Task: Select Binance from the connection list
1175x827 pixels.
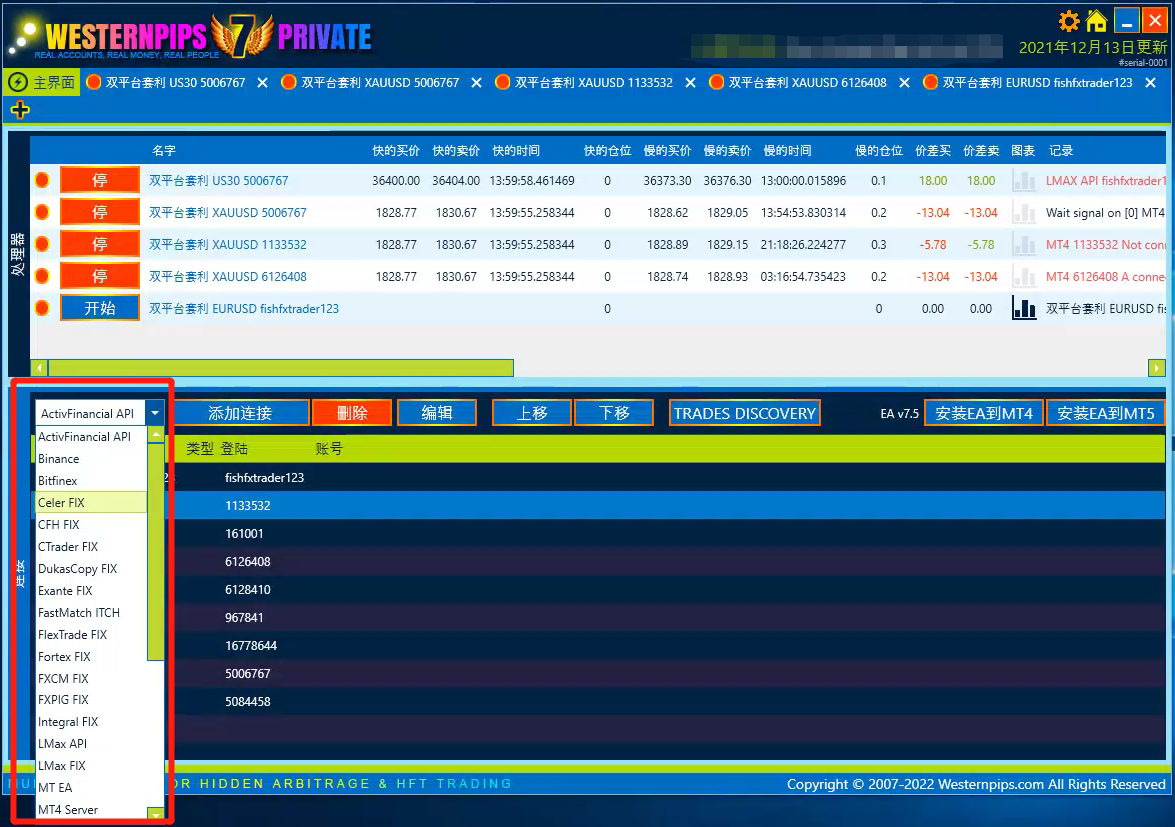Action: (91, 458)
